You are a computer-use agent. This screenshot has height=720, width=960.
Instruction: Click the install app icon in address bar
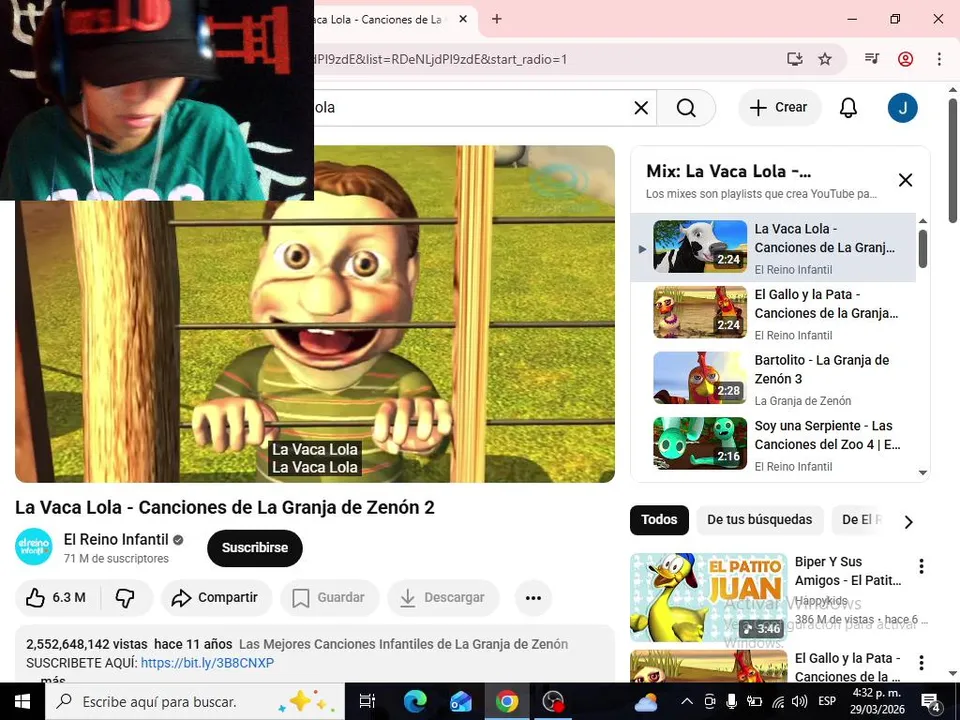[x=795, y=59]
